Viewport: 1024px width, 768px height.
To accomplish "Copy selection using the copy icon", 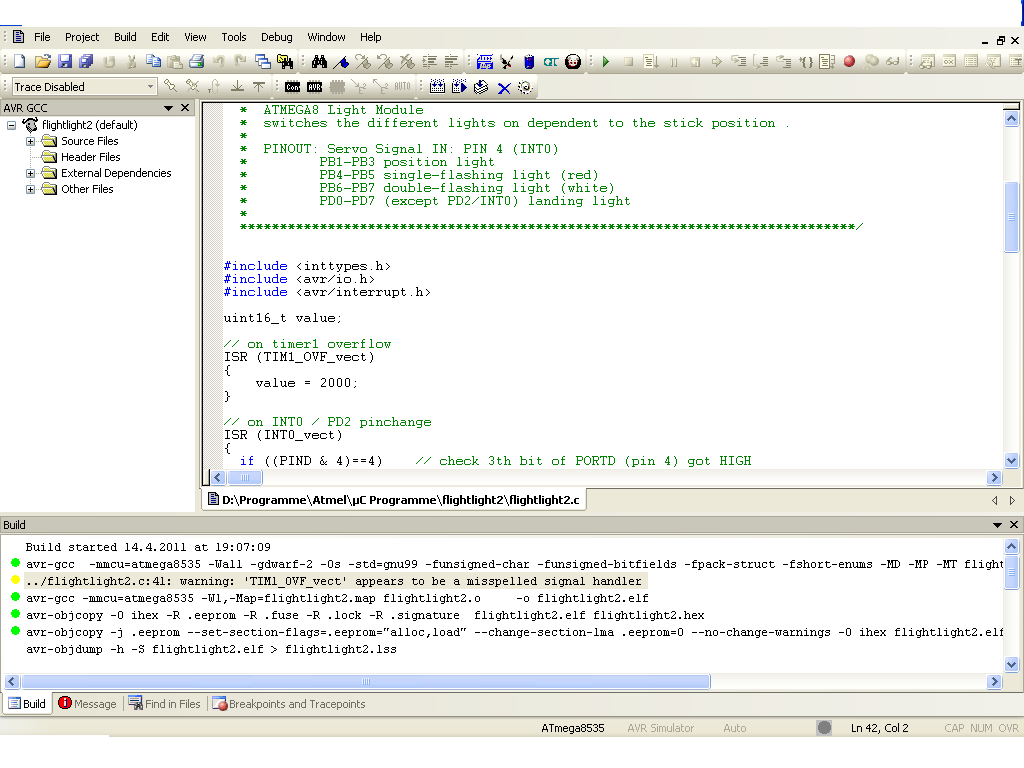I will click(153, 61).
